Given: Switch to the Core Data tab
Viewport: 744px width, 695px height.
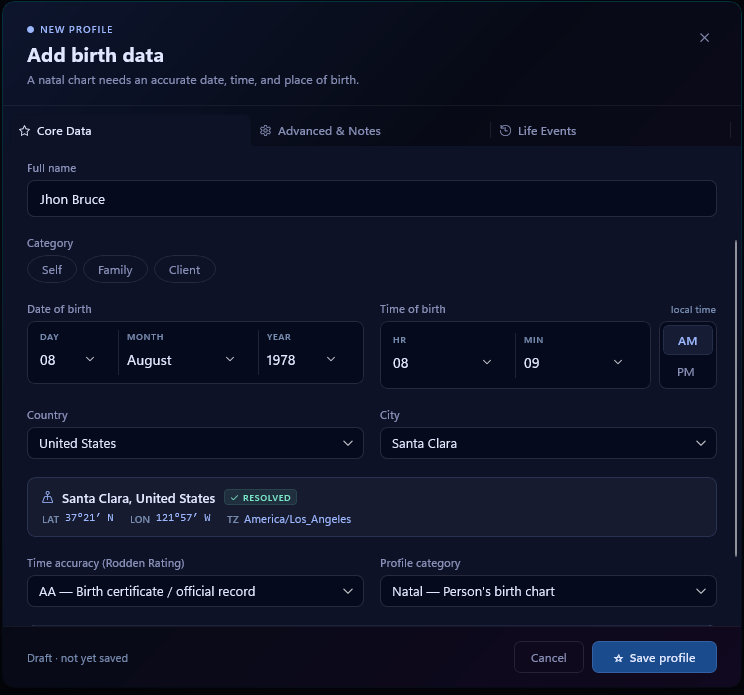Looking at the screenshot, I should tap(127, 130).
